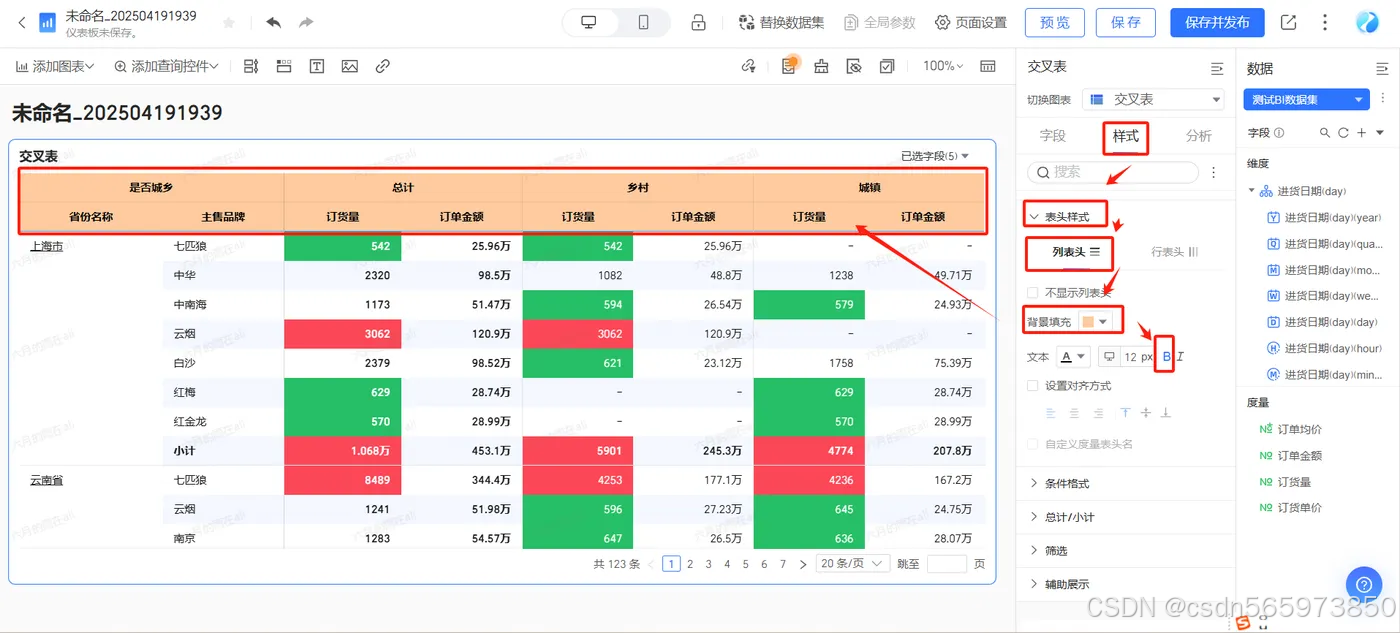Search fields with the magnifier icon
Screen dimensions: 1400x633
pos(1325,132)
